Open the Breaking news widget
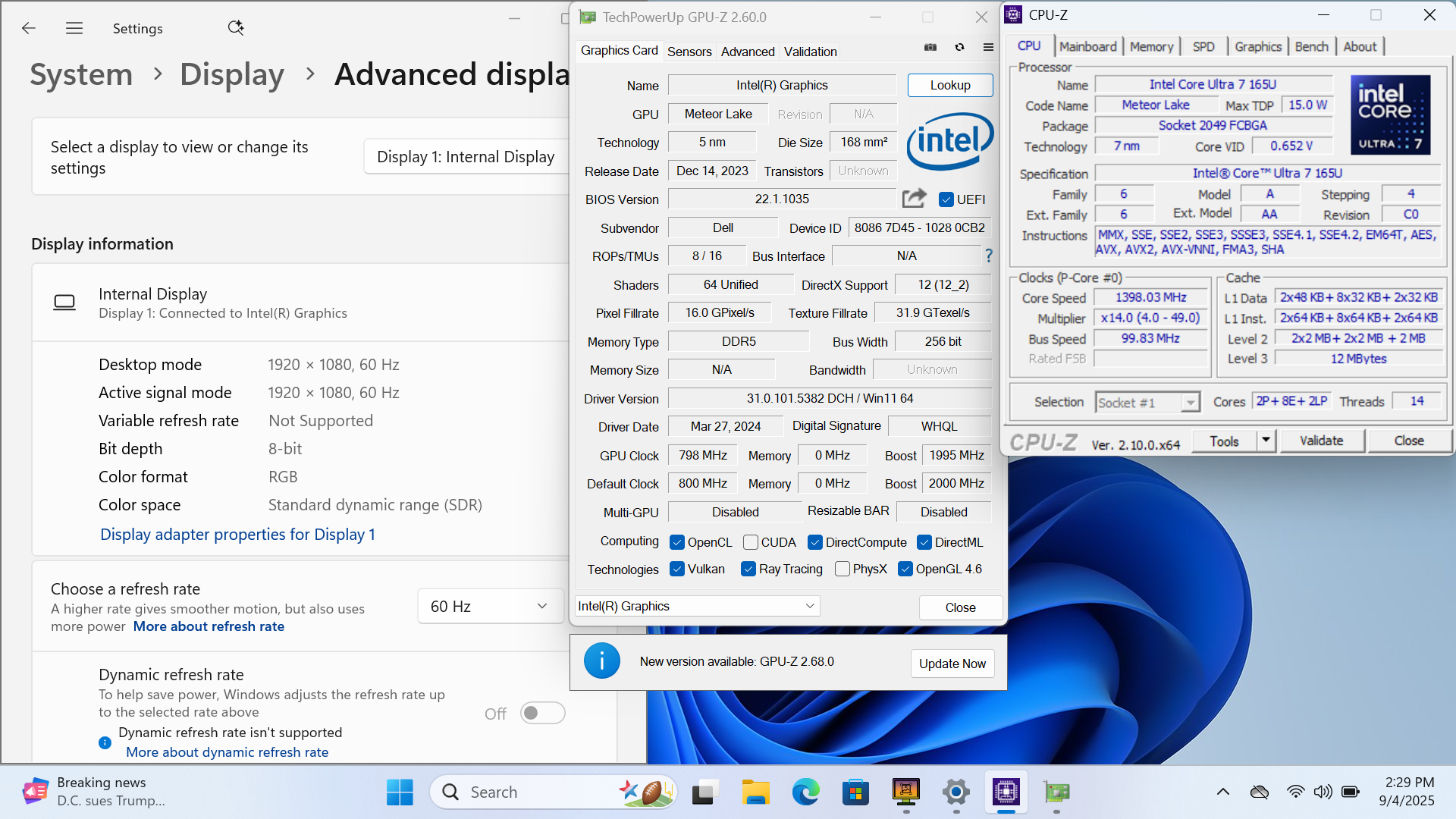Screen dimensions: 1456x819 (x=95, y=792)
